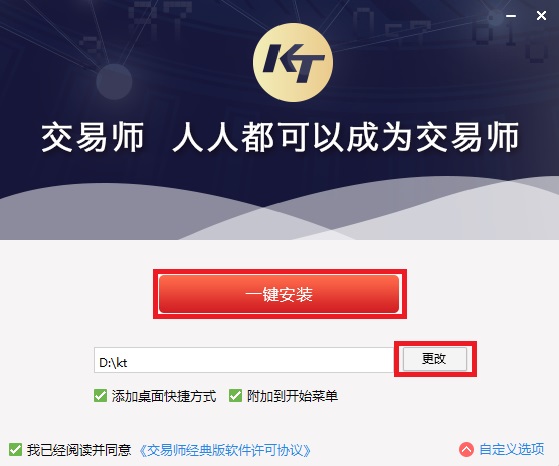Click the 附加到开始菜单 label text

(x=292, y=396)
